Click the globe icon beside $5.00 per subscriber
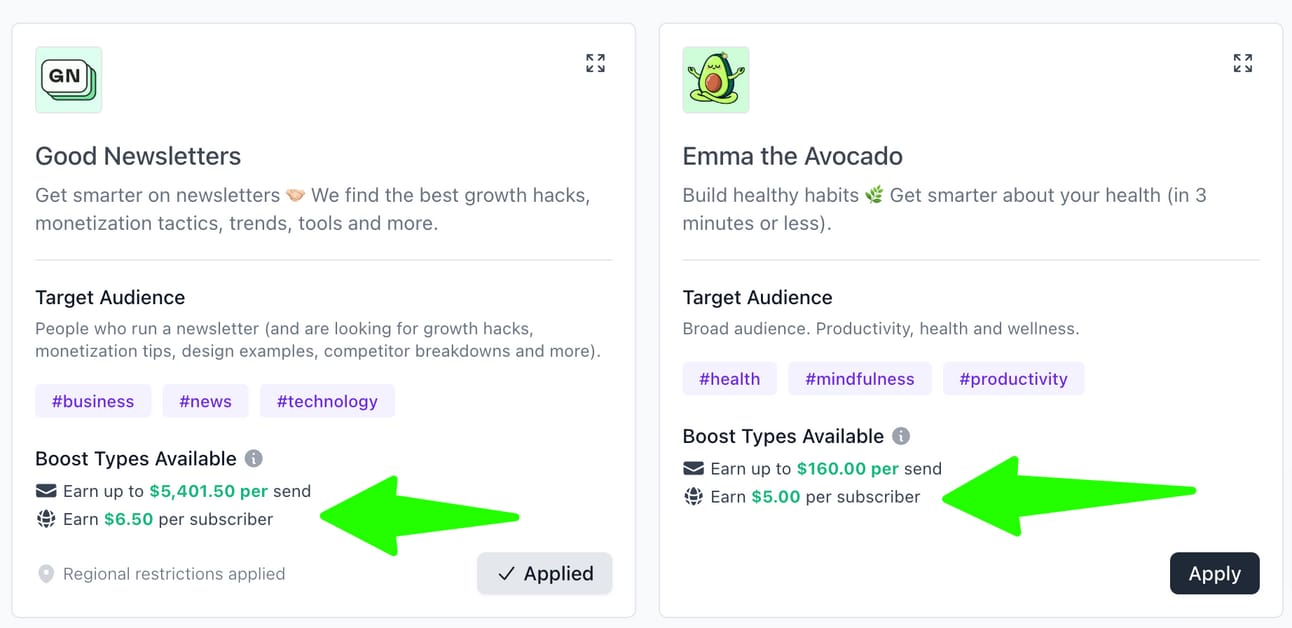Screen dimensions: 1292x628 click(693, 497)
